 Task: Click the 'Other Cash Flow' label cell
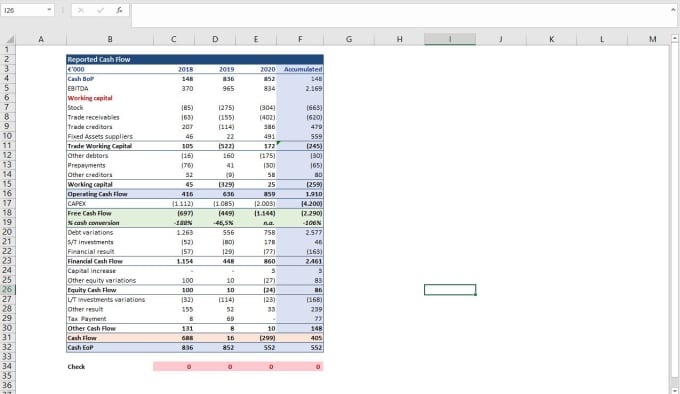point(110,328)
